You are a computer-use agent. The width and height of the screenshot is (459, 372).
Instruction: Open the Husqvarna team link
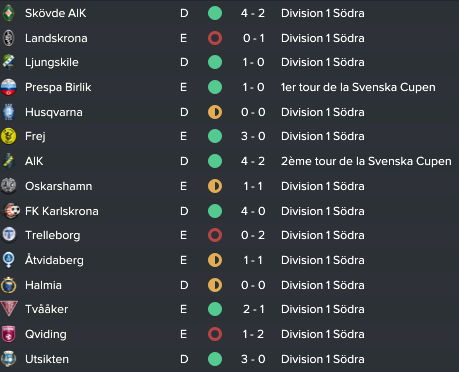point(54,112)
